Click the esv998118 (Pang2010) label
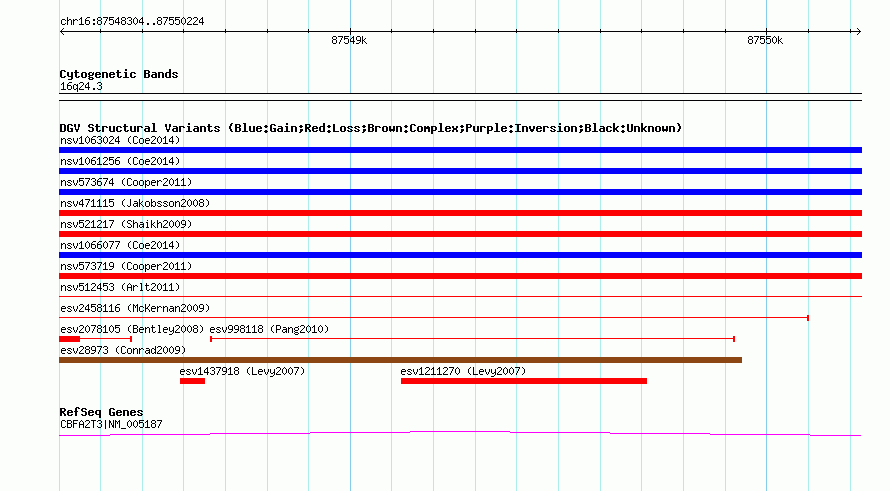 point(269,329)
